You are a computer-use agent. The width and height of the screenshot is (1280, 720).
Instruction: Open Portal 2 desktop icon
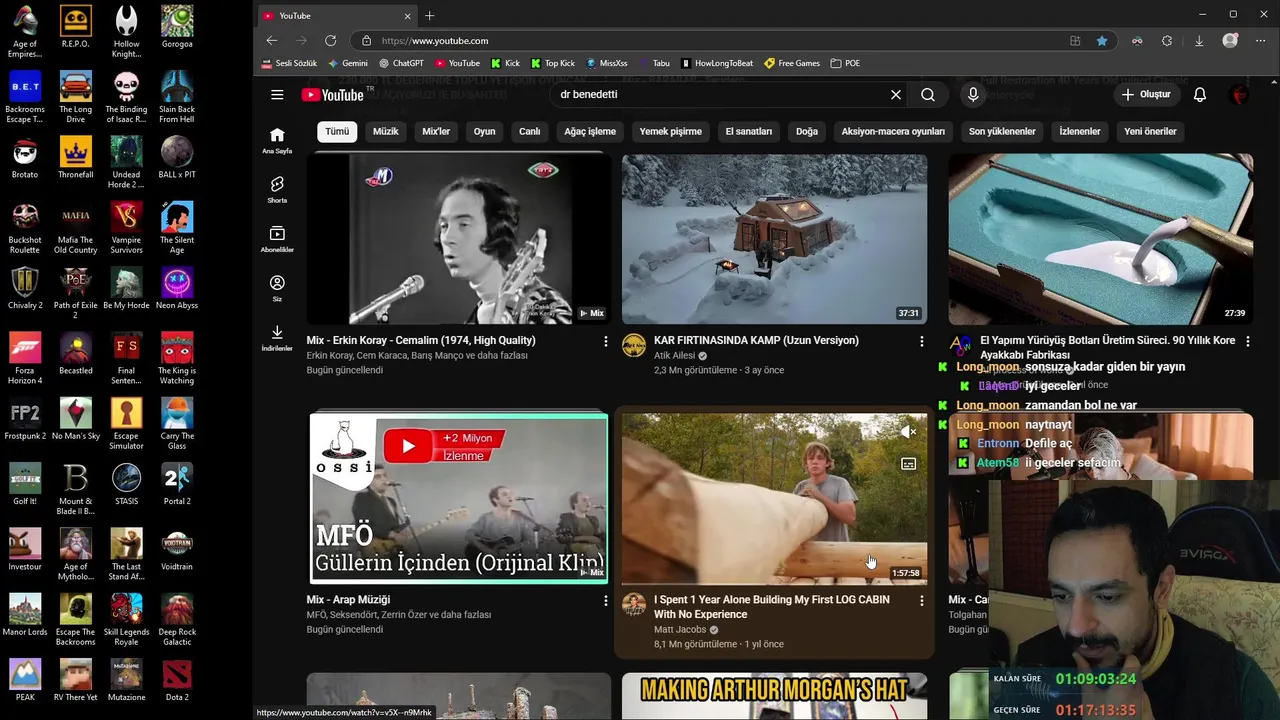177,483
